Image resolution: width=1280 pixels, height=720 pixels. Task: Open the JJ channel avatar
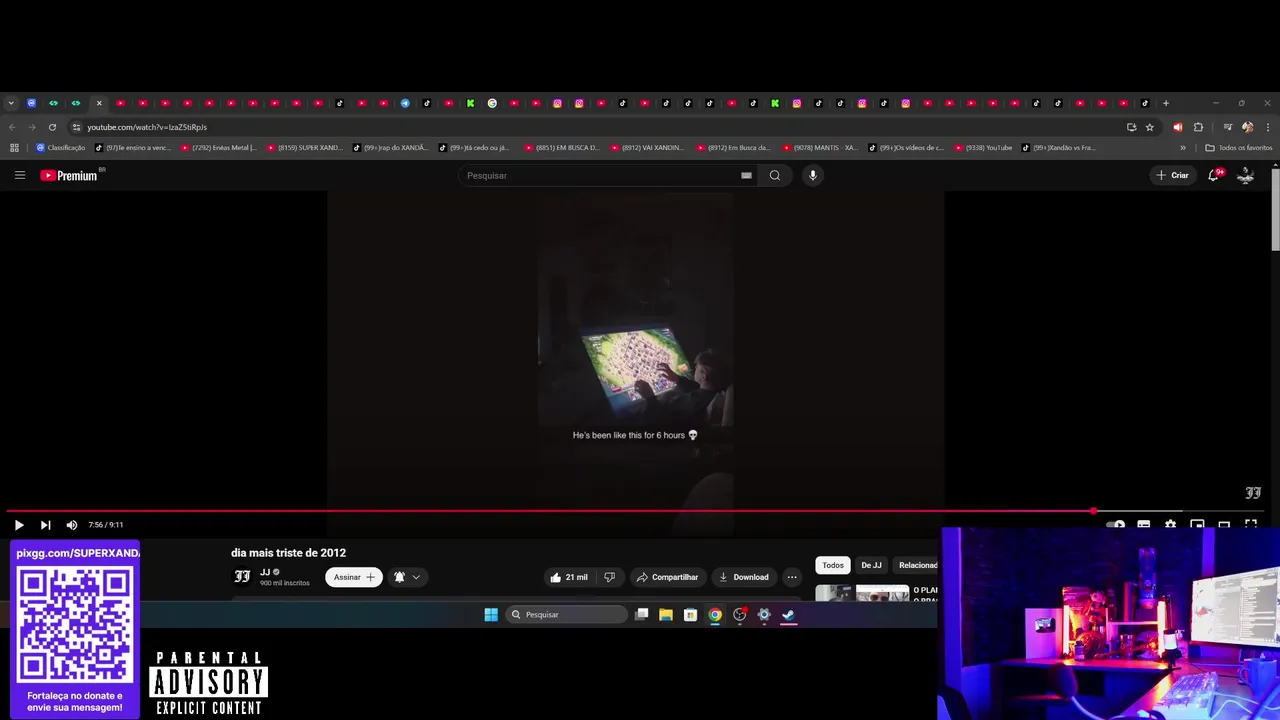pos(242,577)
